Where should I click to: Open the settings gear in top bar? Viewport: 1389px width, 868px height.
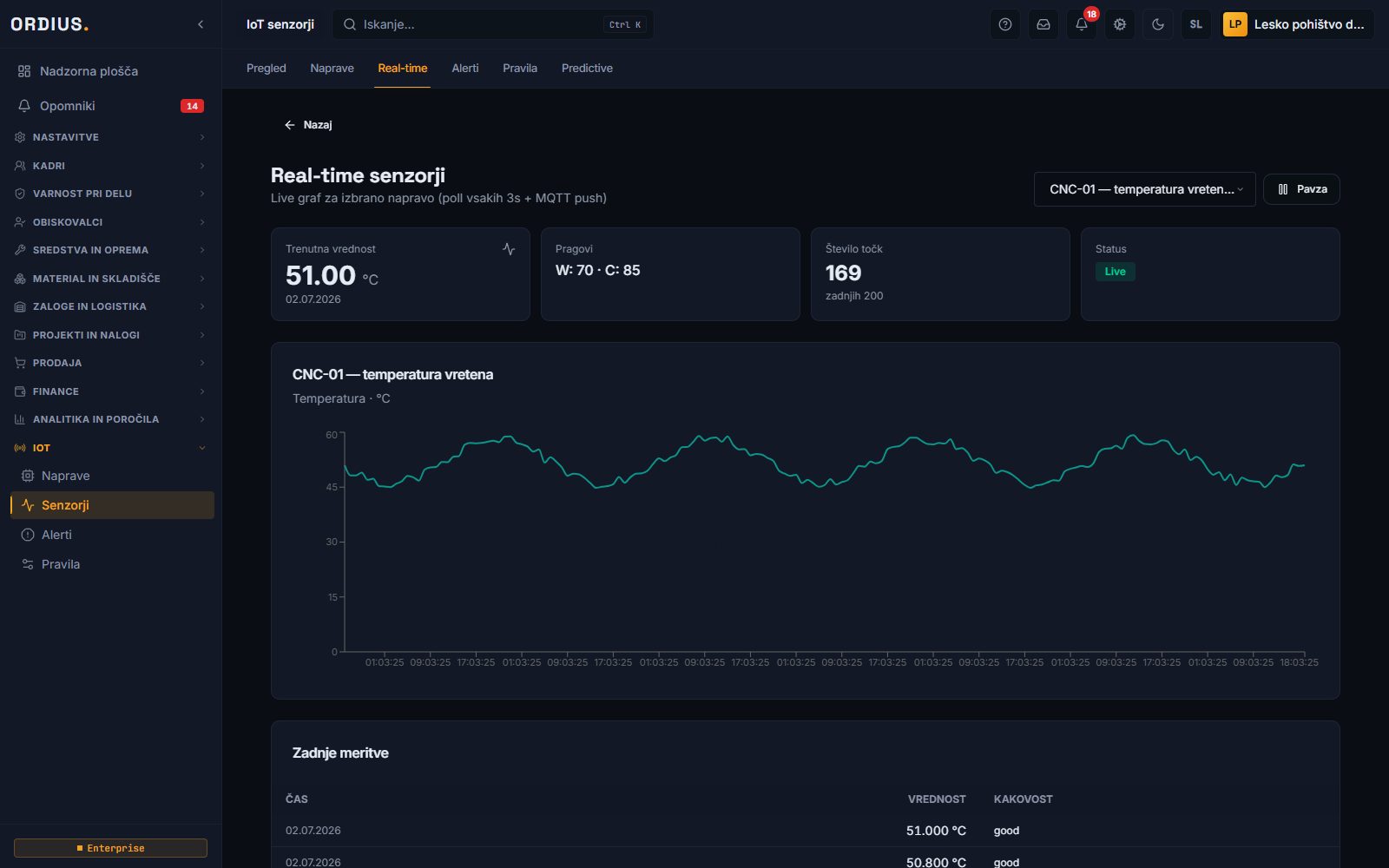click(1120, 24)
